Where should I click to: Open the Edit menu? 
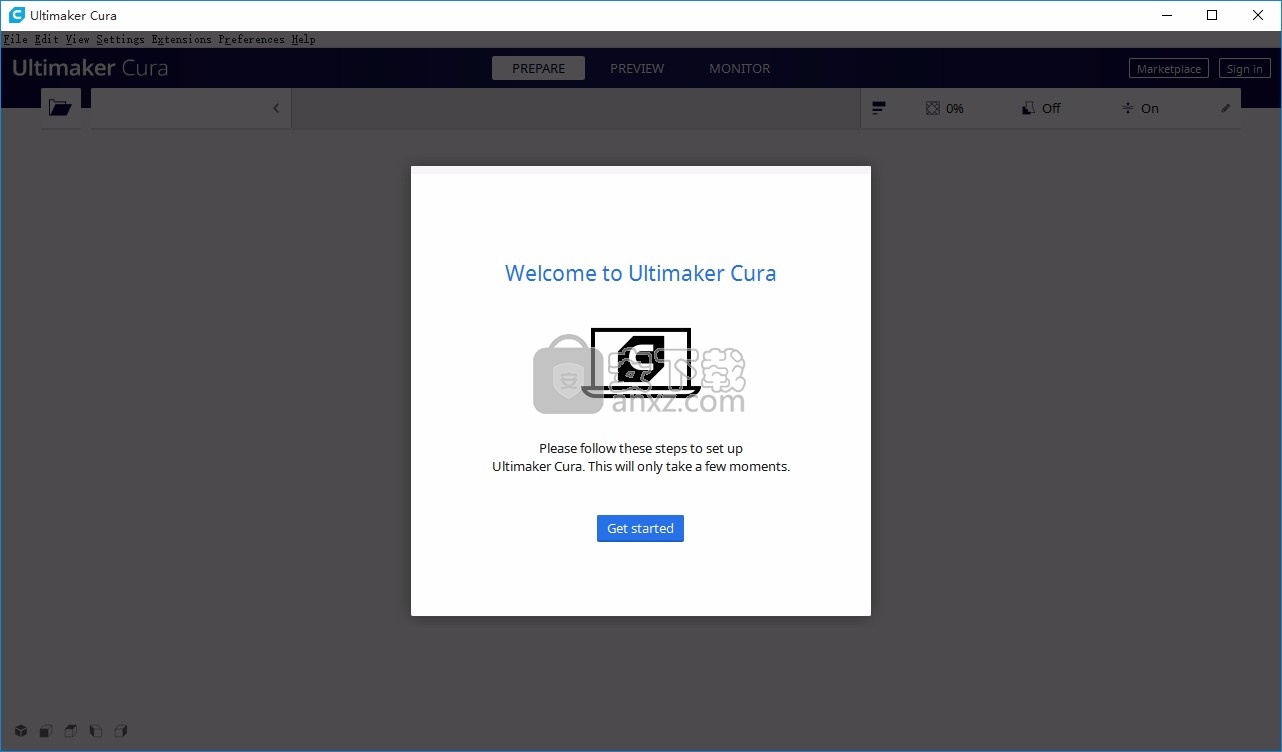click(x=46, y=39)
